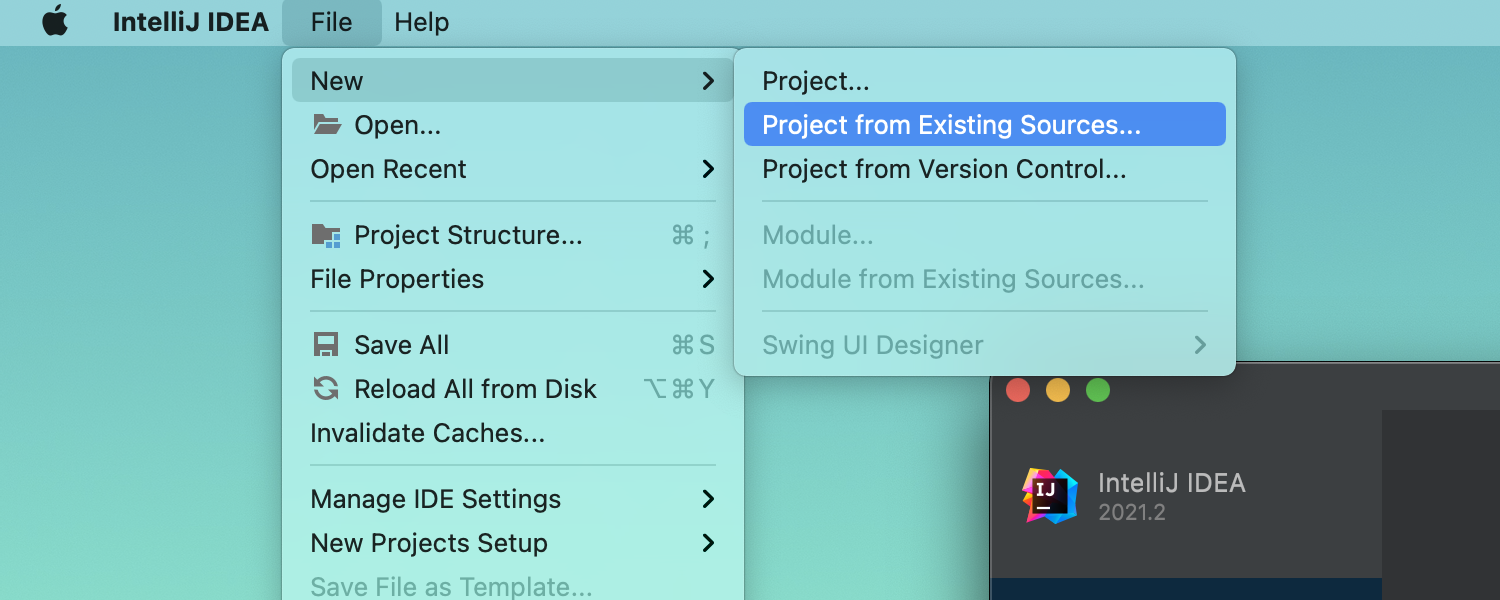
Task: Click the Project Structure icon
Action: click(x=326, y=235)
